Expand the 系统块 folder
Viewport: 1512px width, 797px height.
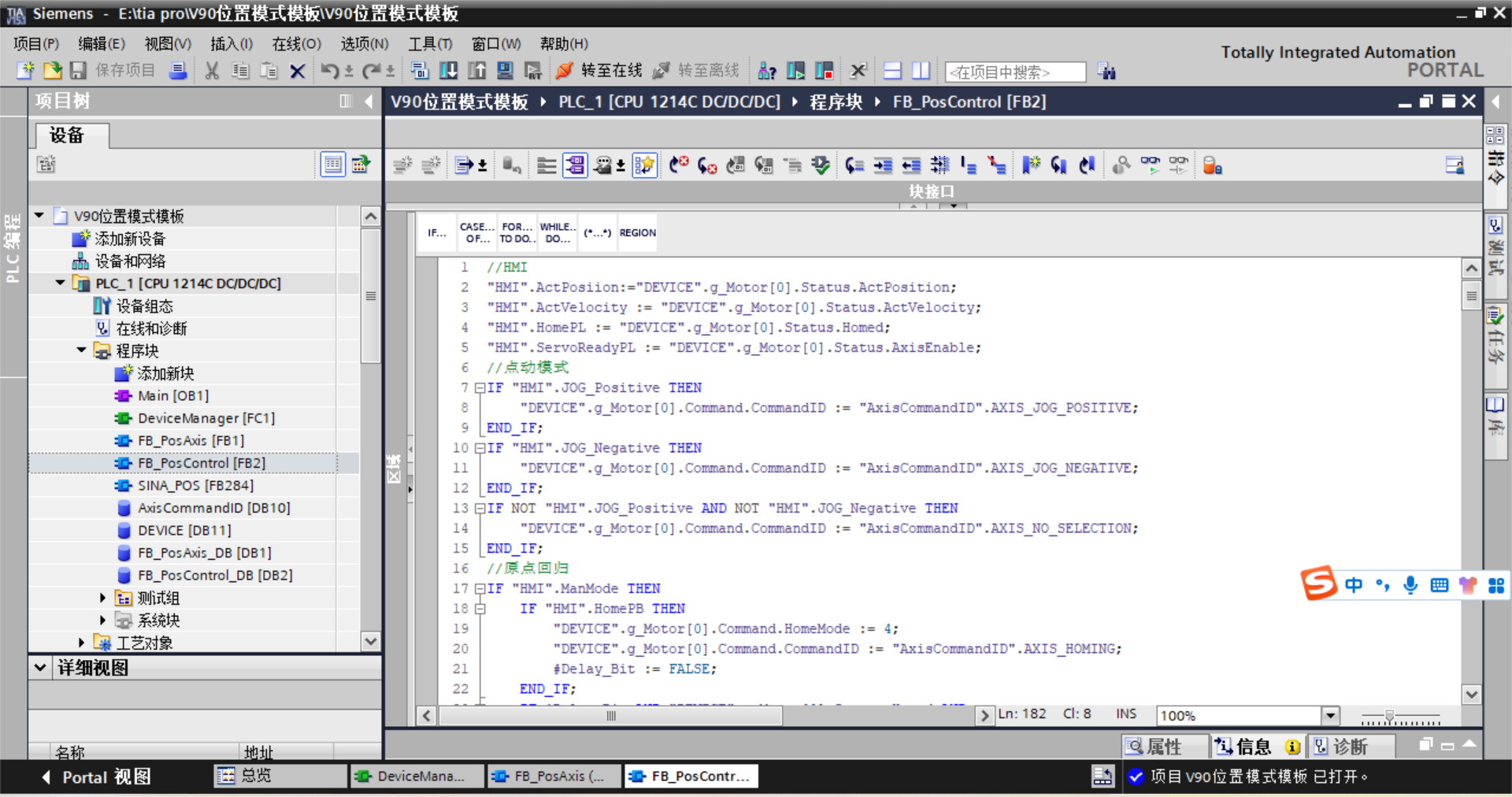(x=103, y=621)
